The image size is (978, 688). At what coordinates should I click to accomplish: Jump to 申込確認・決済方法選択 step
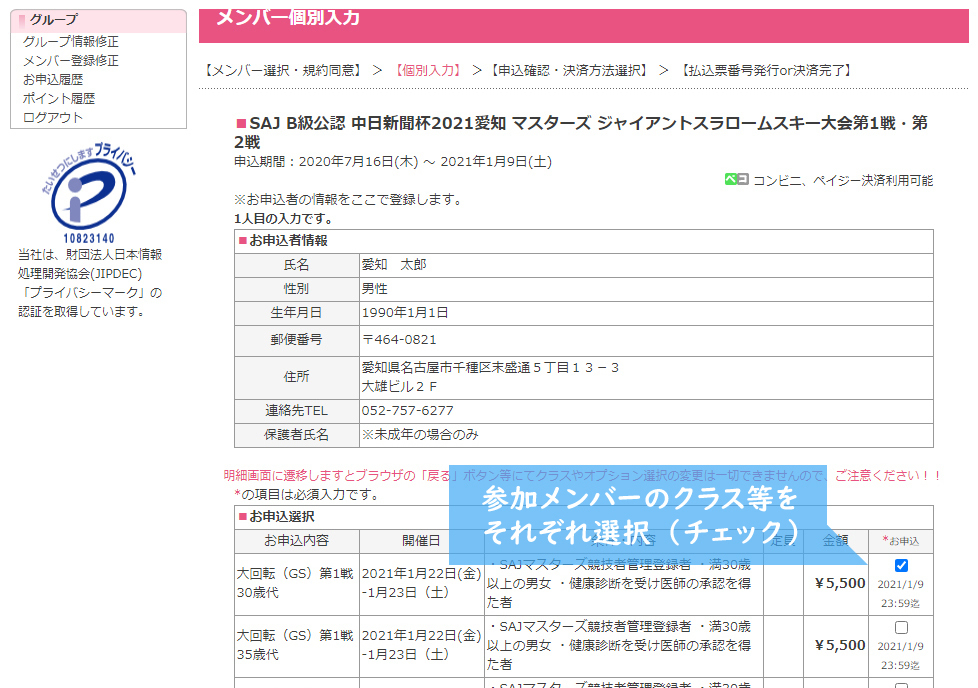pos(568,71)
